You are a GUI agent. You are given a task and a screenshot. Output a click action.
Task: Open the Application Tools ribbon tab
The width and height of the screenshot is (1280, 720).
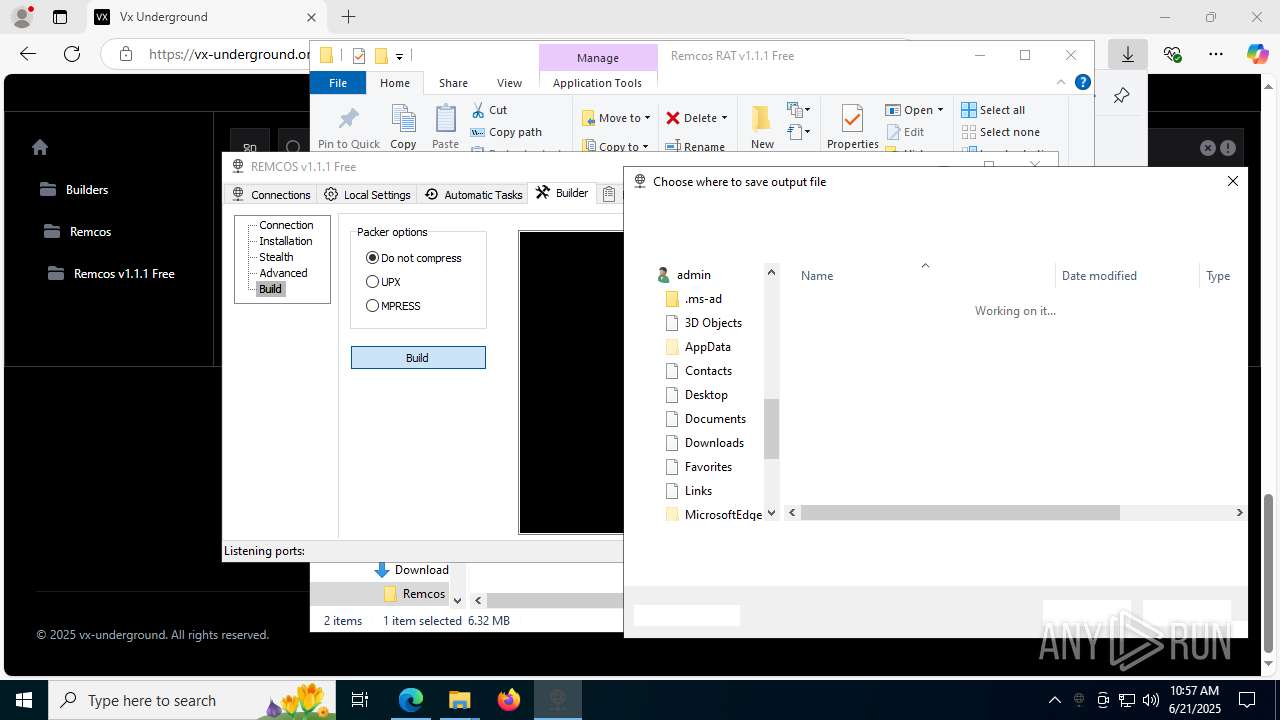click(x=597, y=83)
